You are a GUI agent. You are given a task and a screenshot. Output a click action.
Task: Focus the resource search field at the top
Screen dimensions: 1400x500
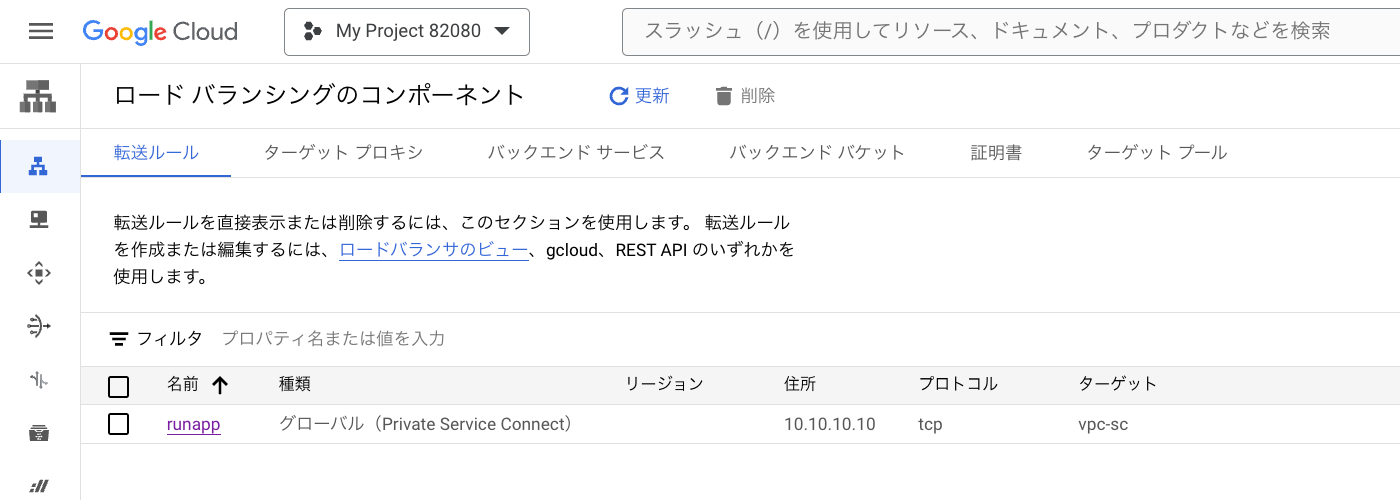1010,32
